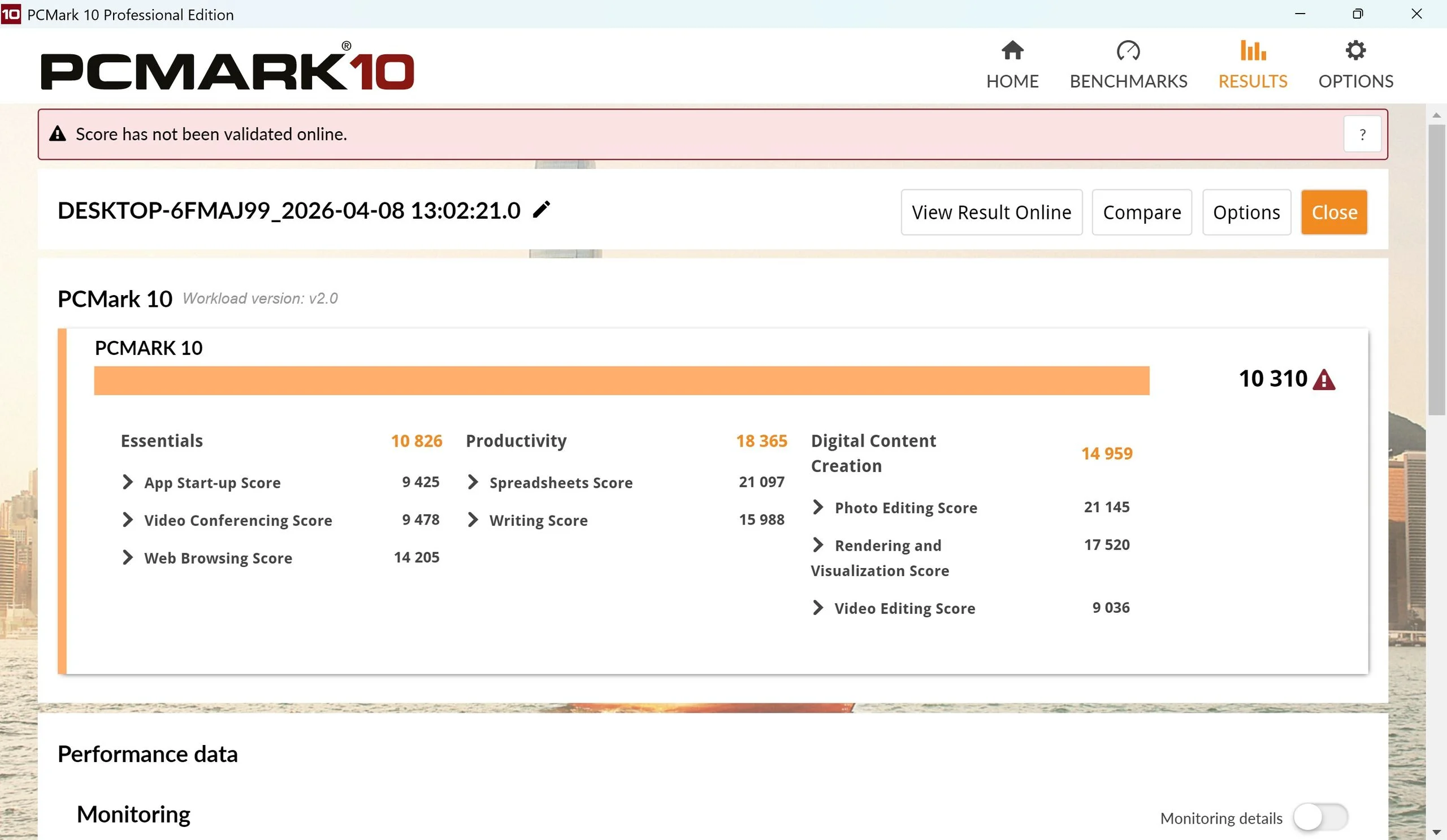The width and height of the screenshot is (1447, 840).
Task: Click the red warning triangle beside 10 310
Action: 1324,379
